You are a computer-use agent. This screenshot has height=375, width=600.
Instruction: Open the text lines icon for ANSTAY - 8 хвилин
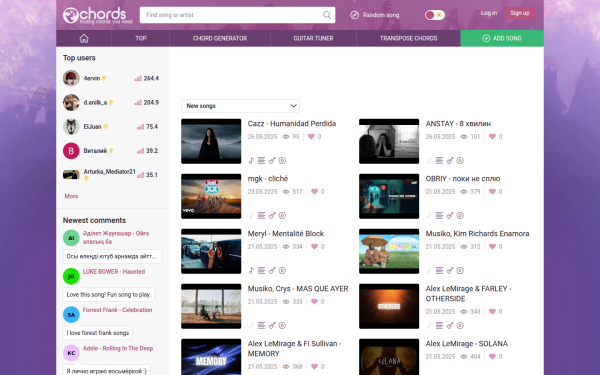439,161
